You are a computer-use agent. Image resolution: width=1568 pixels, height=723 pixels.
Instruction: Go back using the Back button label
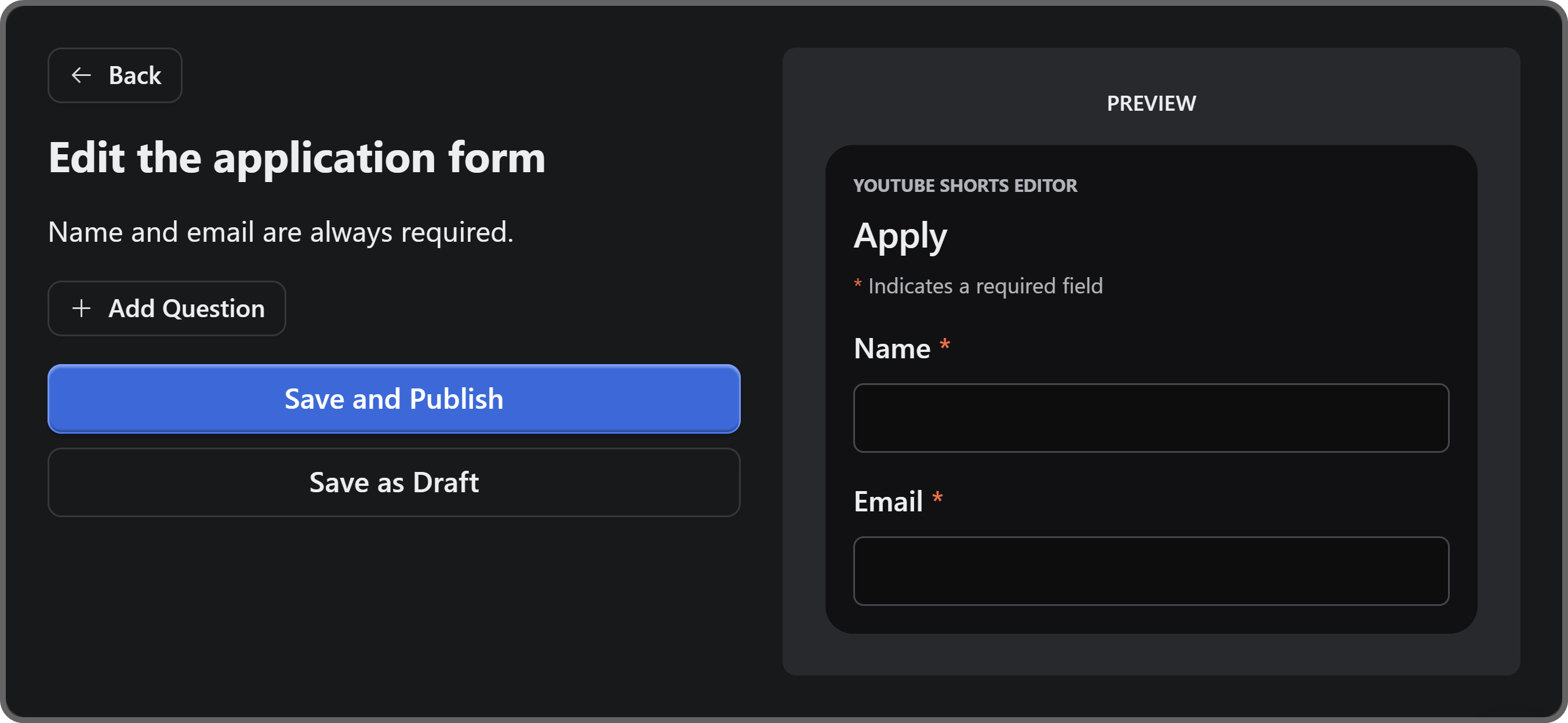tap(134, 75)
